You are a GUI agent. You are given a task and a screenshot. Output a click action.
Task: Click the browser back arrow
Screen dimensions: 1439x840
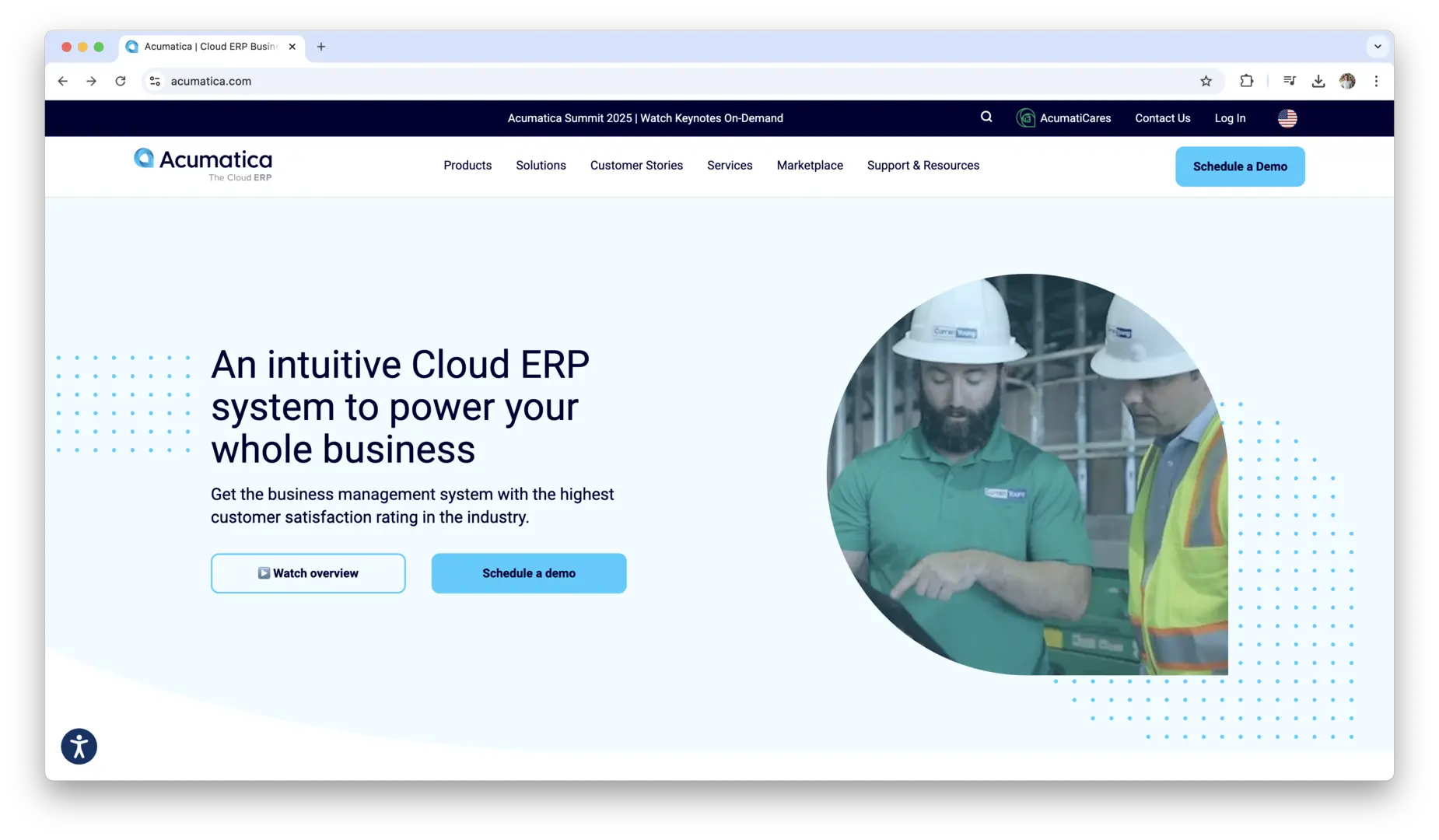coord(63,81)
